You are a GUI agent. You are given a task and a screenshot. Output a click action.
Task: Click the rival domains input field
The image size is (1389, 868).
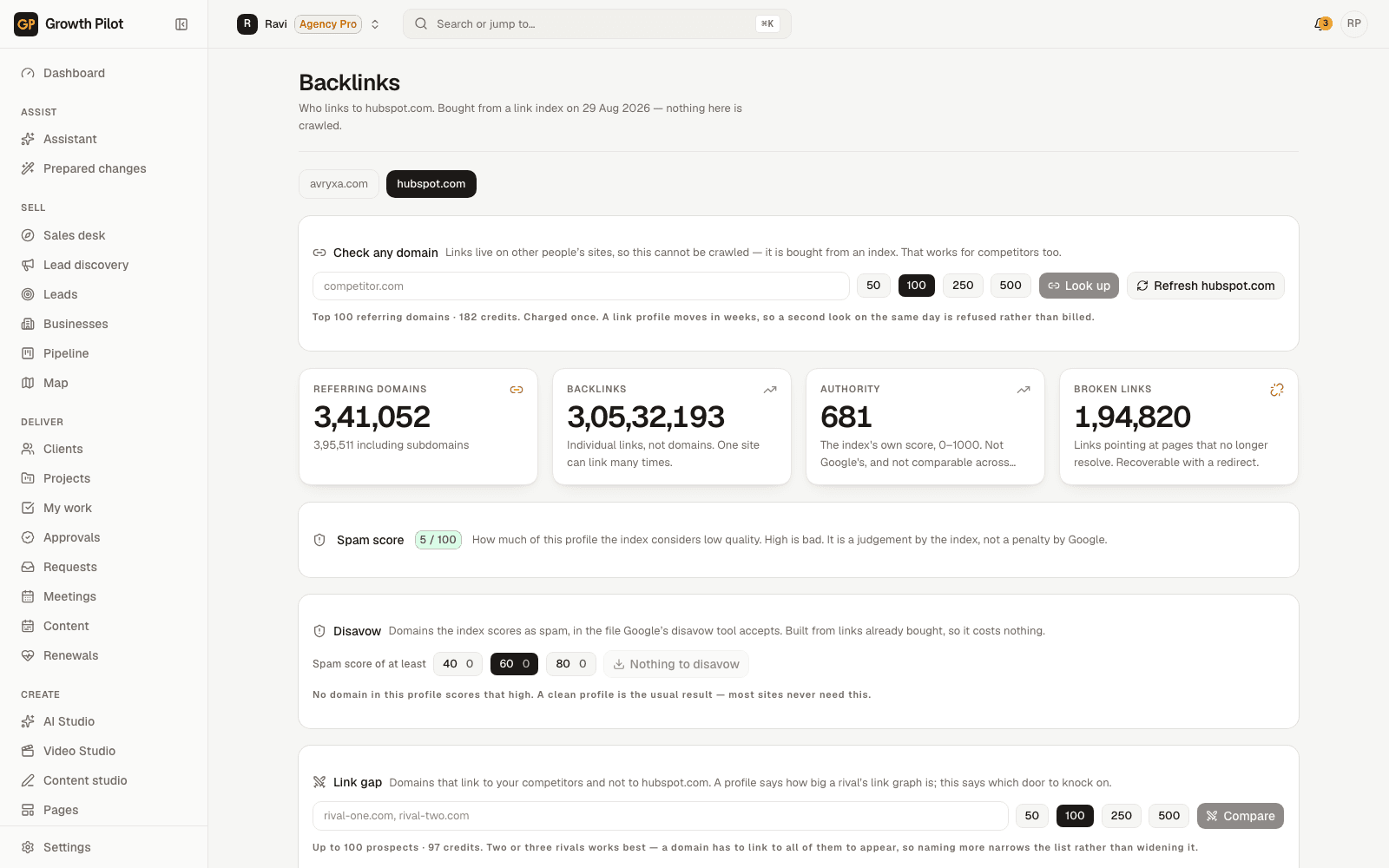pyautogui.click(x=661, y=816)
